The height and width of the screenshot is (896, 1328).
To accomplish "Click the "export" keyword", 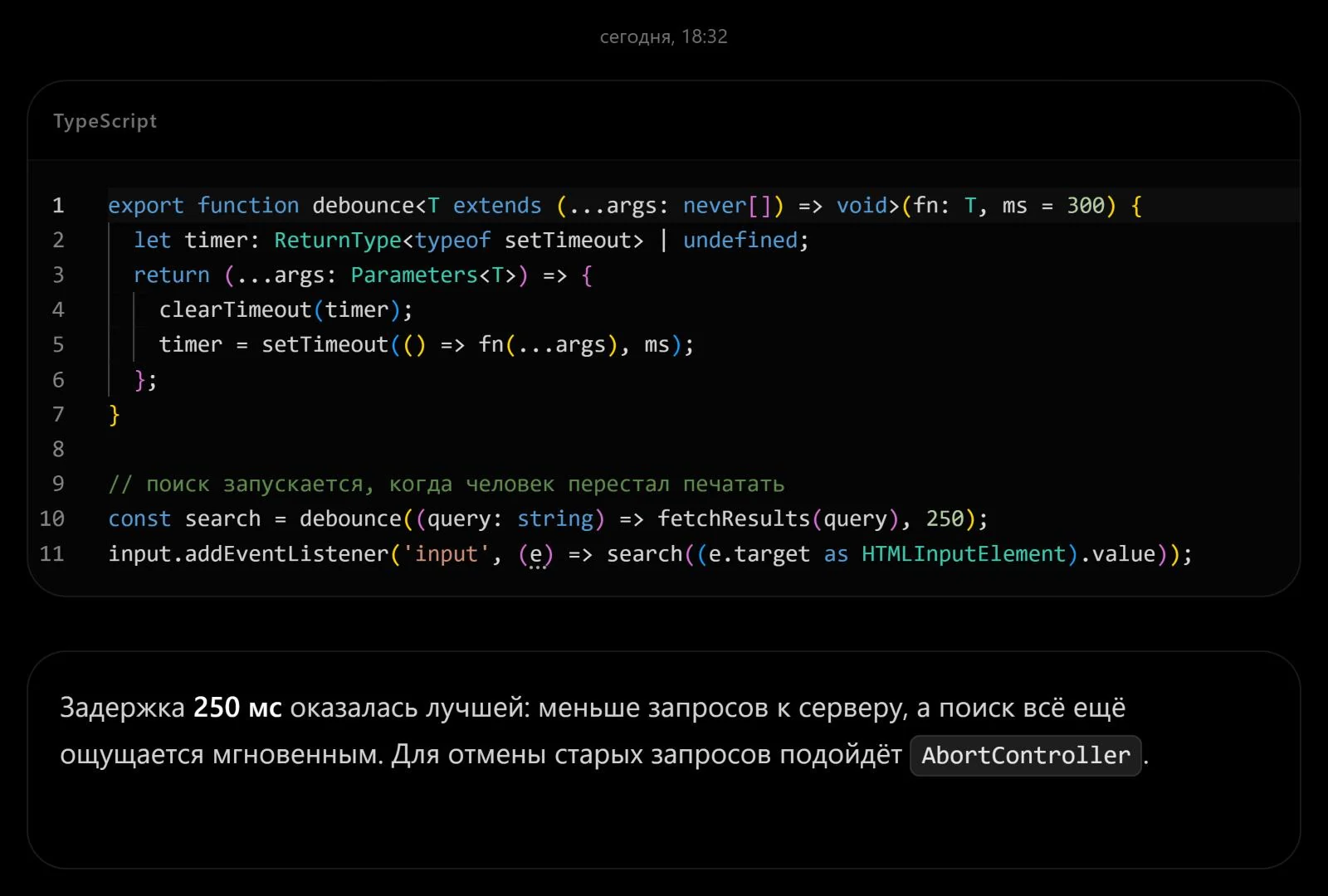I will pos(146,206).
